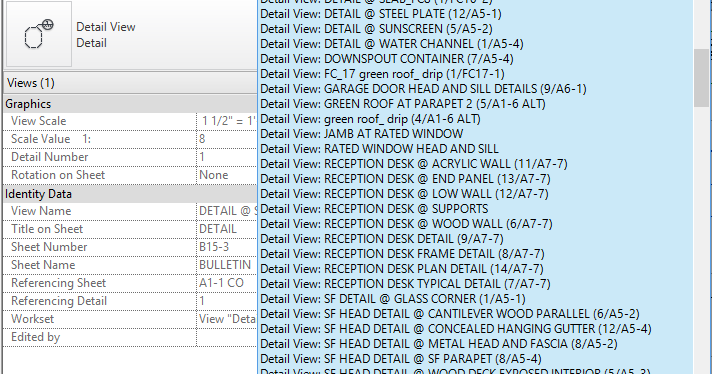The width and height of the screenshot is (712, 374).
Task: Pick RECEPTION DESK @ WOOD WALL (6/A7-7)
Action: [x=406, y=224]
